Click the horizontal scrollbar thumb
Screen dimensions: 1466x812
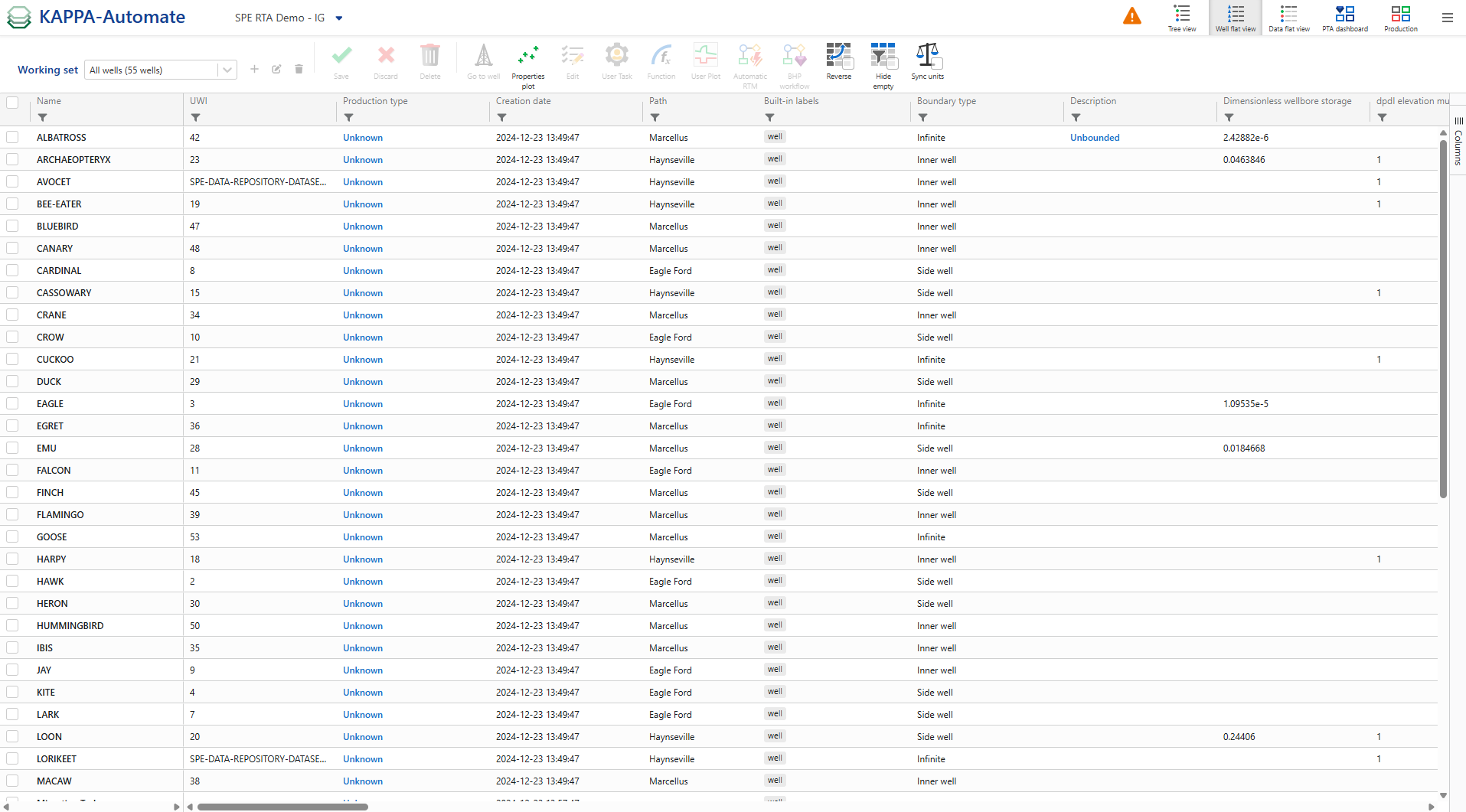tap(282, 807)
